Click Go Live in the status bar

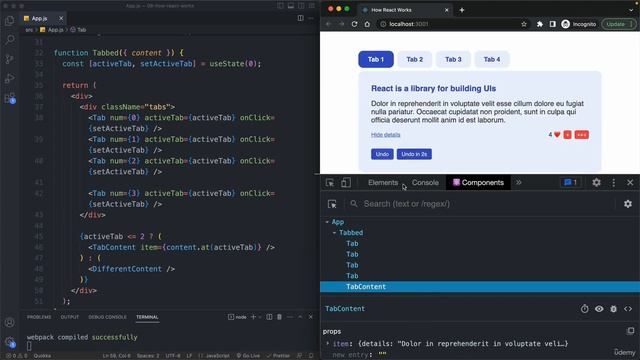248,356
